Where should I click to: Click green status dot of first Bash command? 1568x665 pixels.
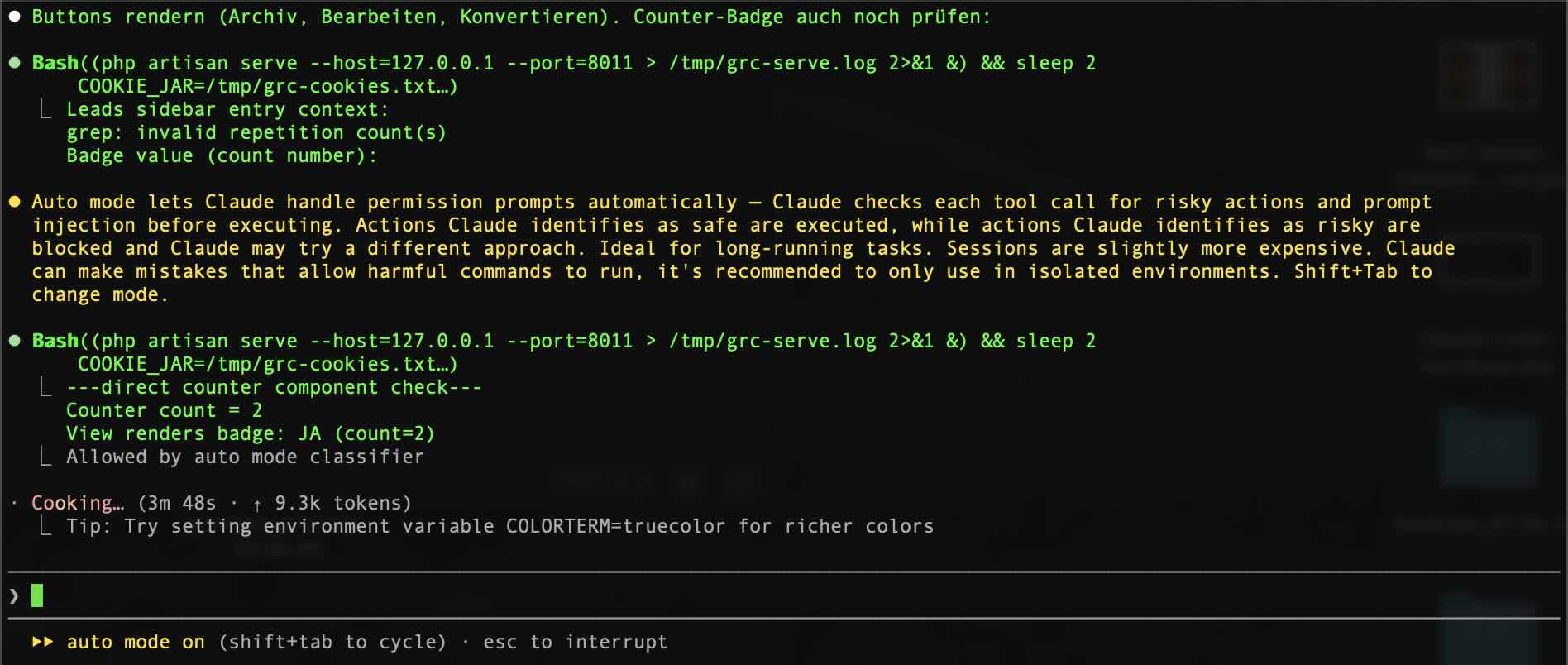14,64
